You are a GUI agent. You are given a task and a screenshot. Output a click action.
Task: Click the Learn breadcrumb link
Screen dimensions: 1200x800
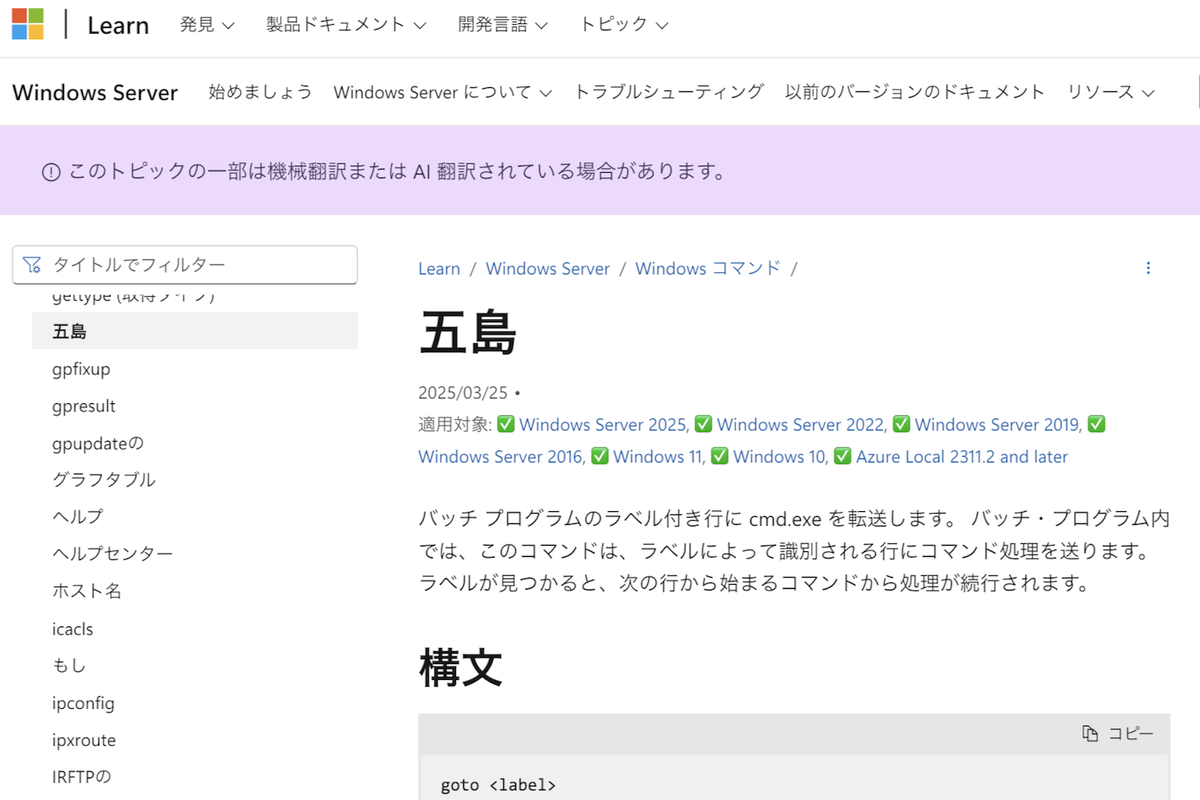tap(439, 268)
